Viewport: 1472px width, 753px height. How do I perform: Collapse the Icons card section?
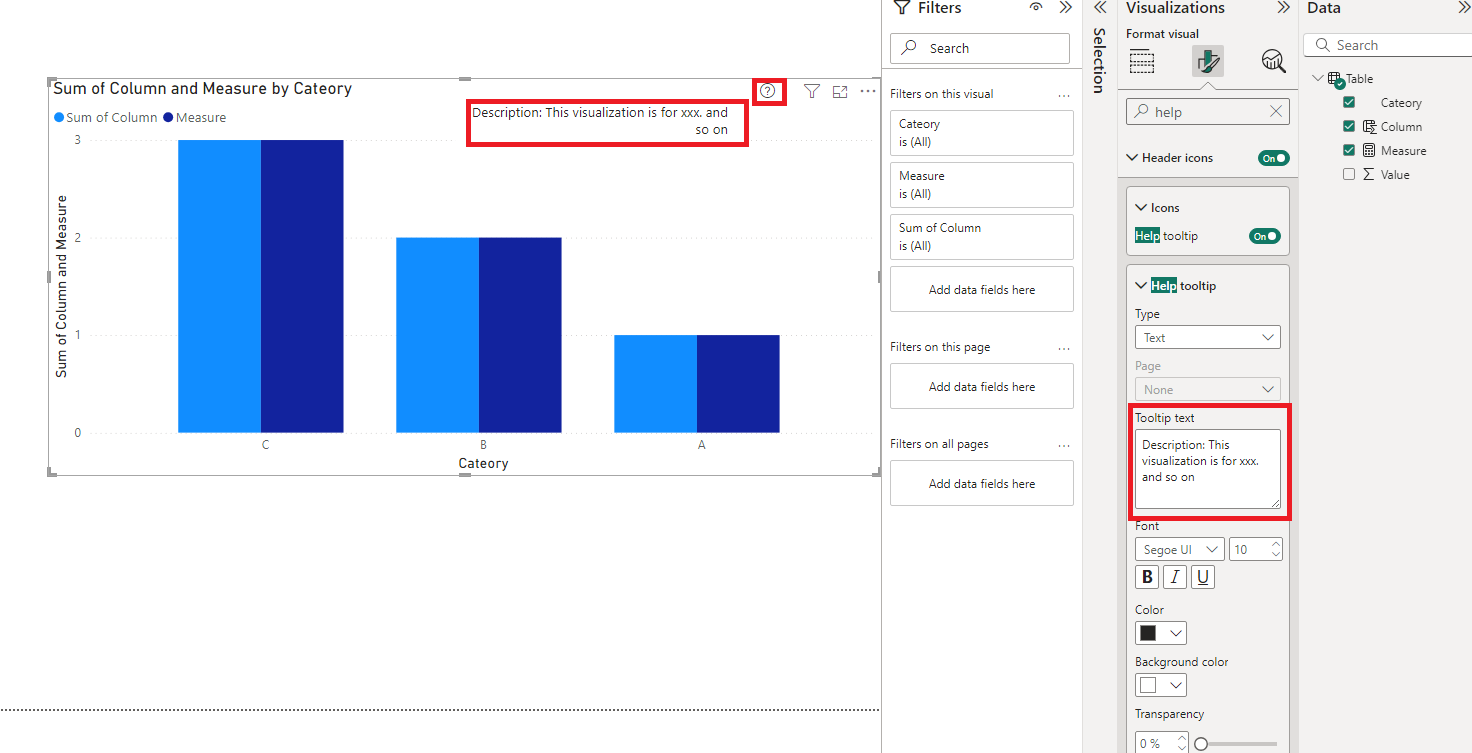(1141, 208)
